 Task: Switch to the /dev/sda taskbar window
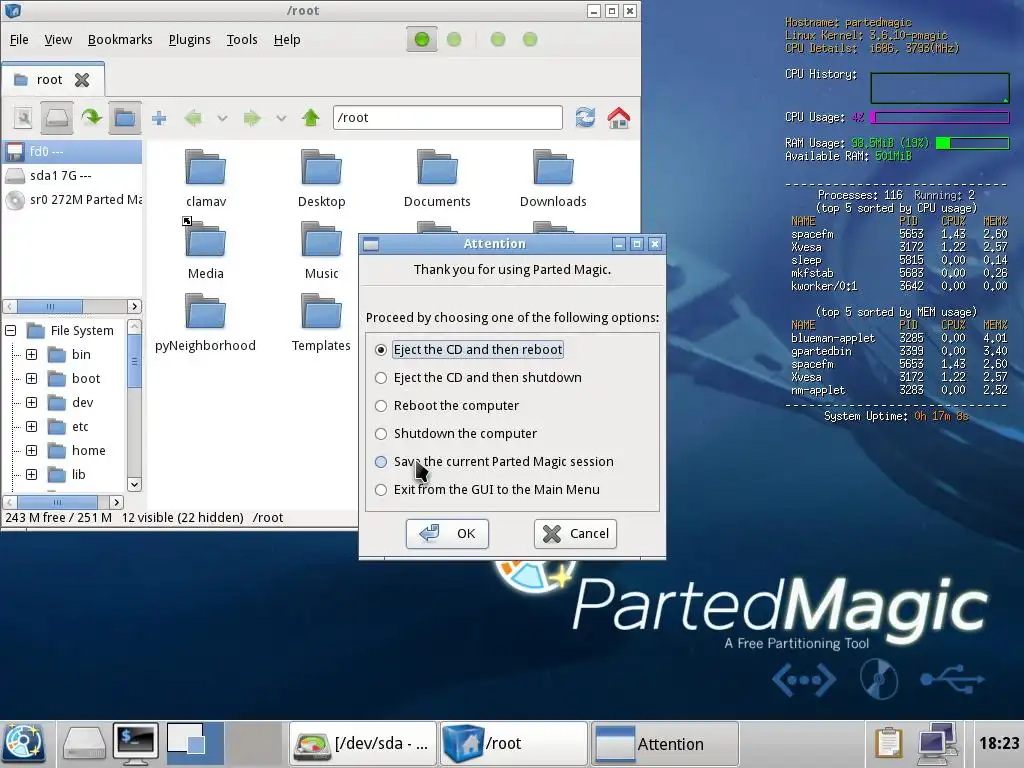[x=362, y=743]
